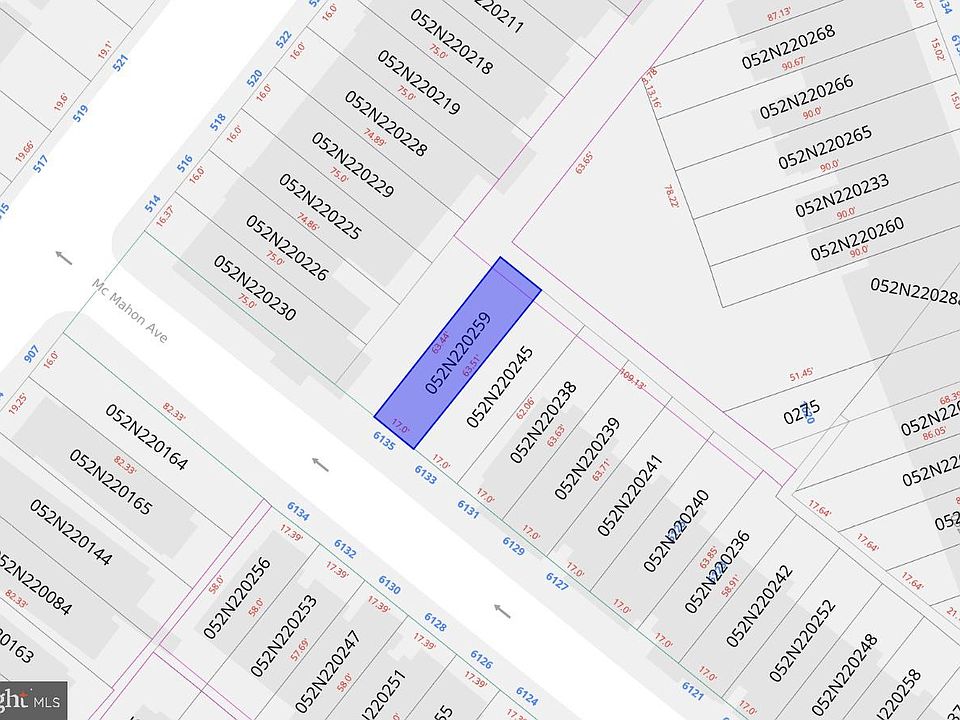
Task: Click parcel label 052N220084
Action: [x=32, y=582]
